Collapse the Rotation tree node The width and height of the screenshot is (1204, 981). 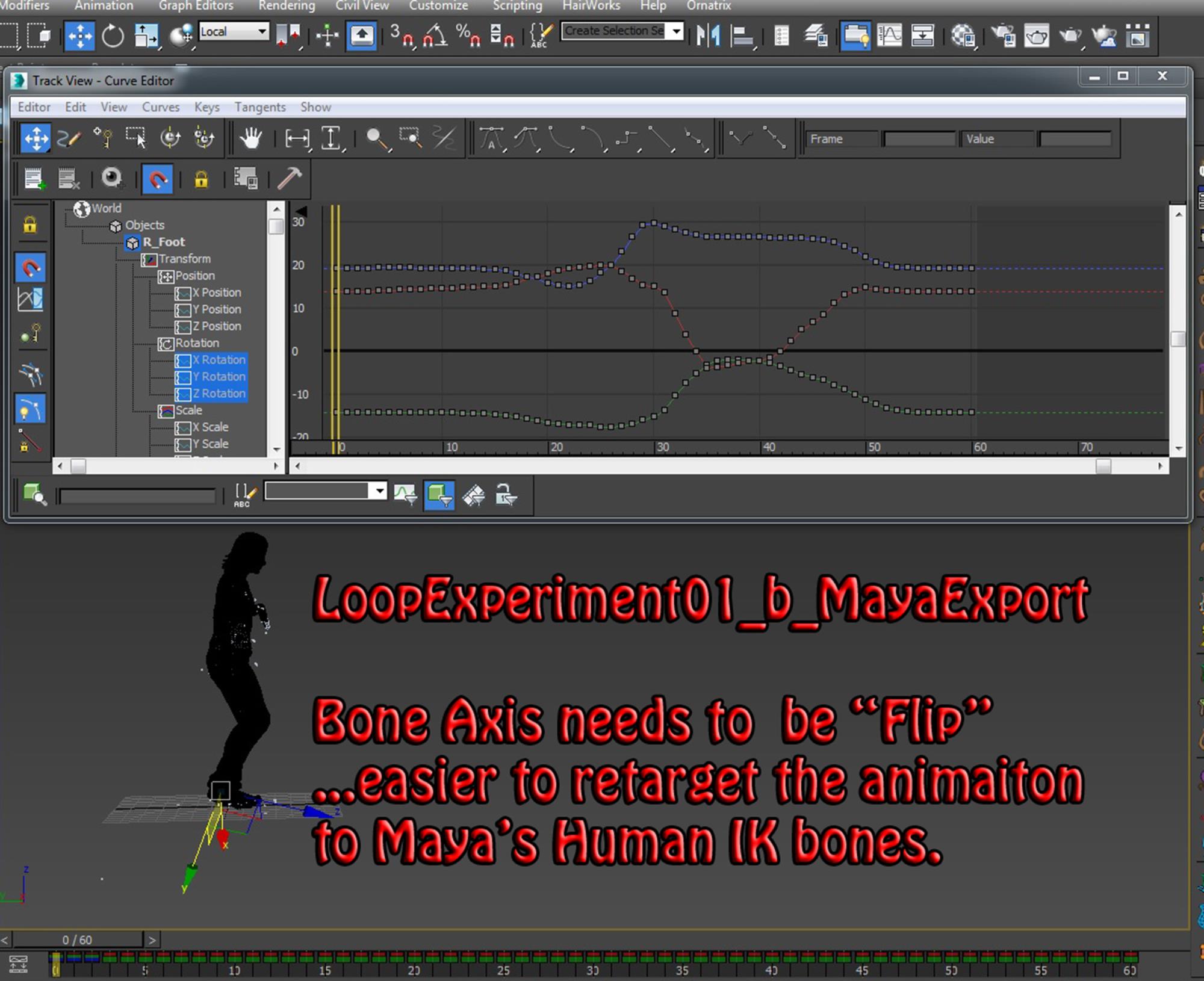tap(166, 343)
